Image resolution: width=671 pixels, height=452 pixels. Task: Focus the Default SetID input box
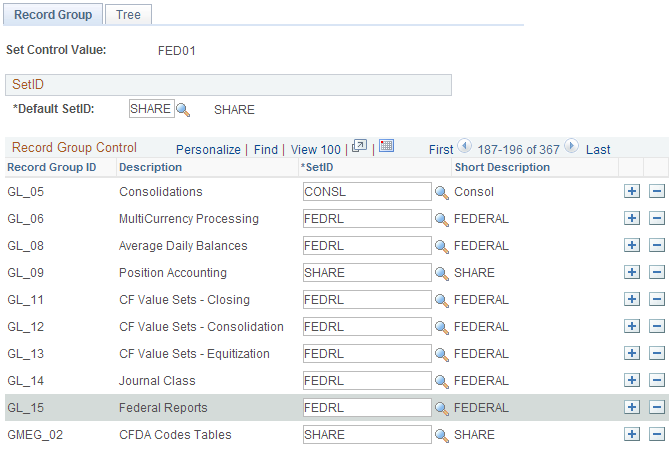click(x=151, y=109)
